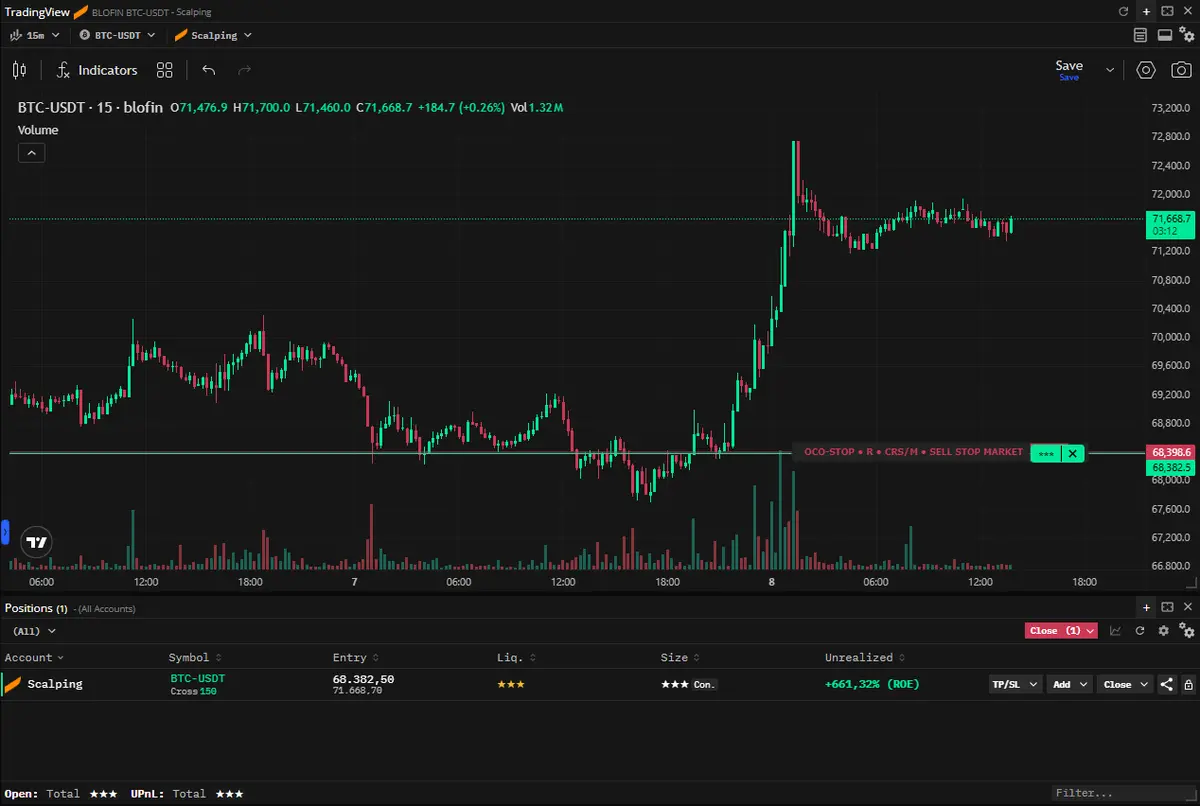1200x806 pixels.
Task: Open the Close (1) all positions dropdown
Action: click(x=1061, y=631)
